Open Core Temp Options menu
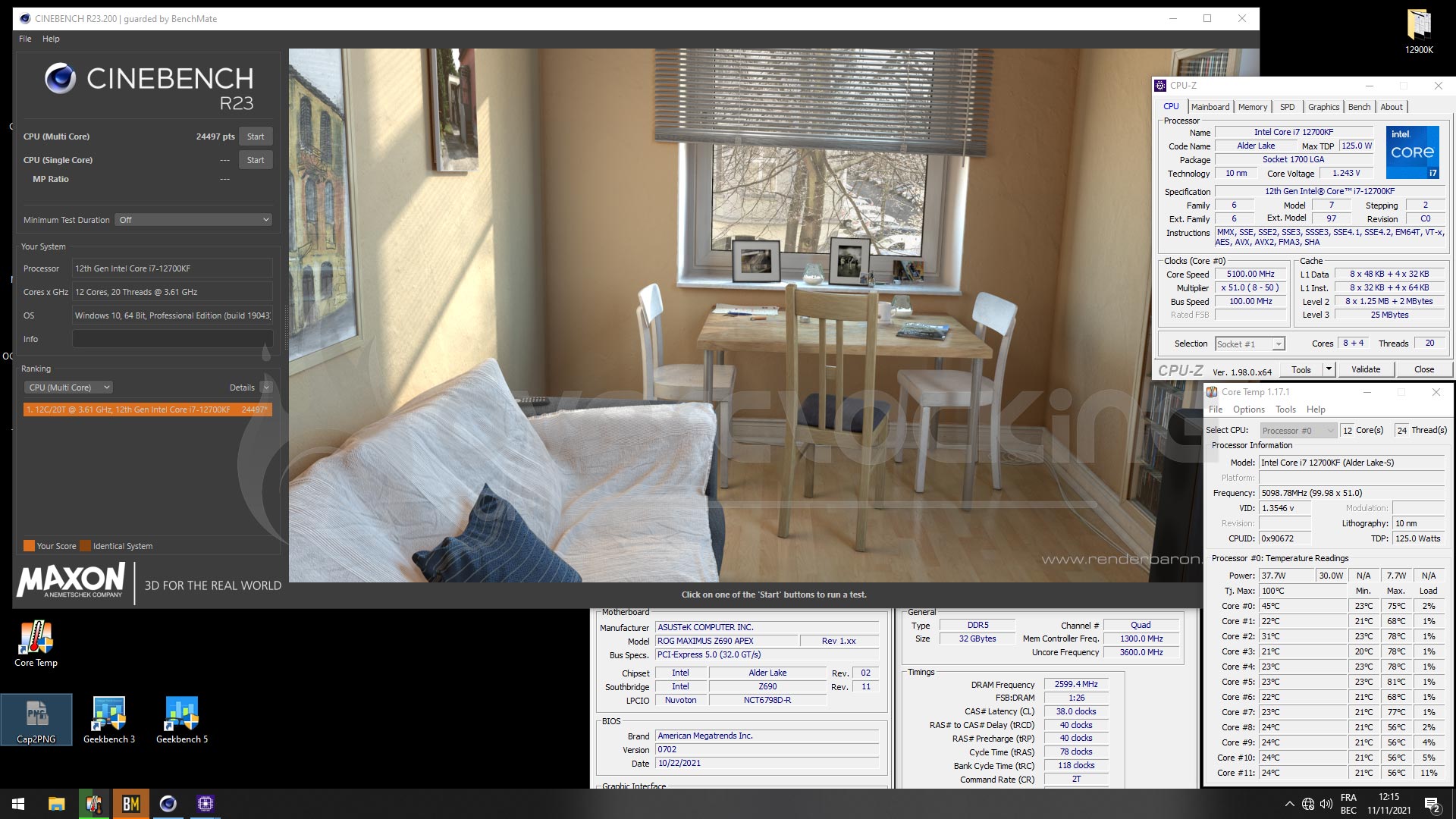This screenshot has height=819, width=1456. click(x=1248, y=409)
